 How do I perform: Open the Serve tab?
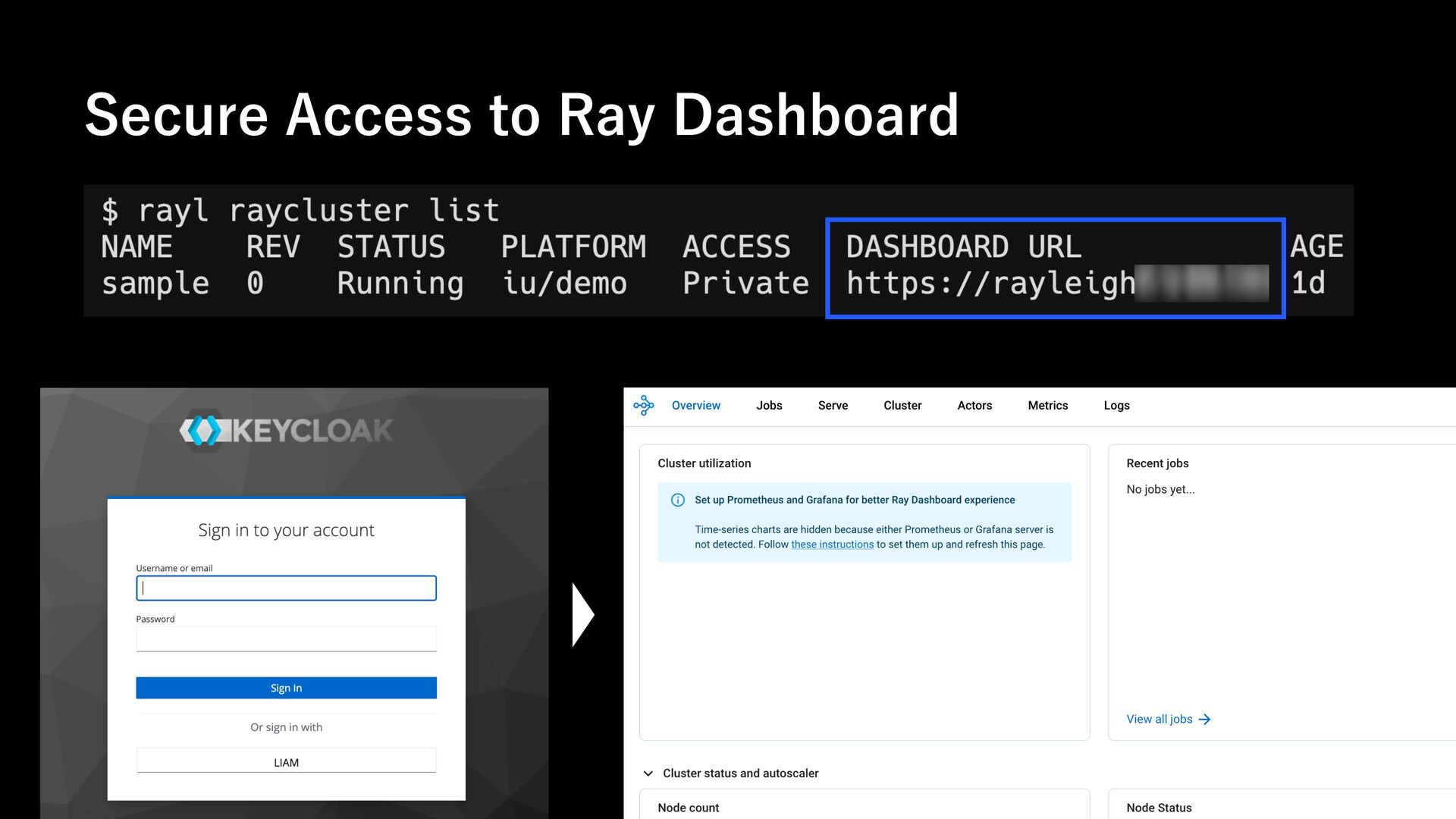point(833,406)
